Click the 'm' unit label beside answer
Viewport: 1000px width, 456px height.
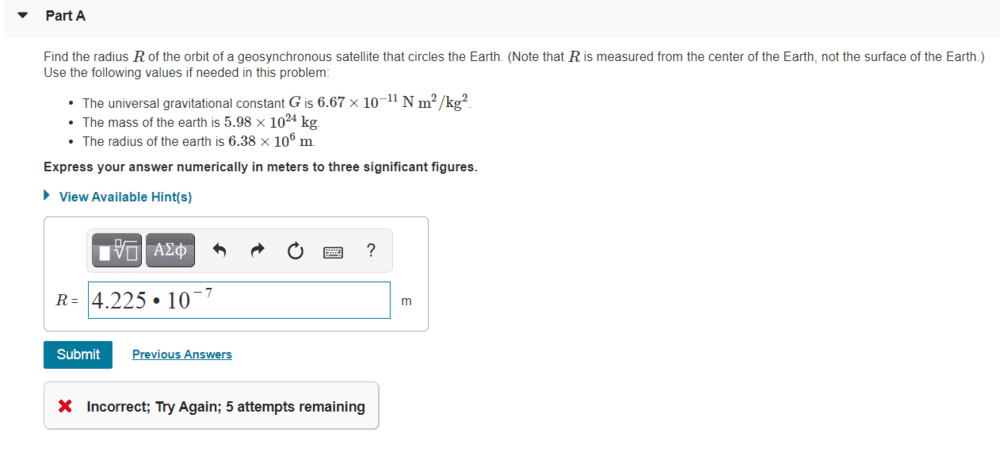[406, 300]
